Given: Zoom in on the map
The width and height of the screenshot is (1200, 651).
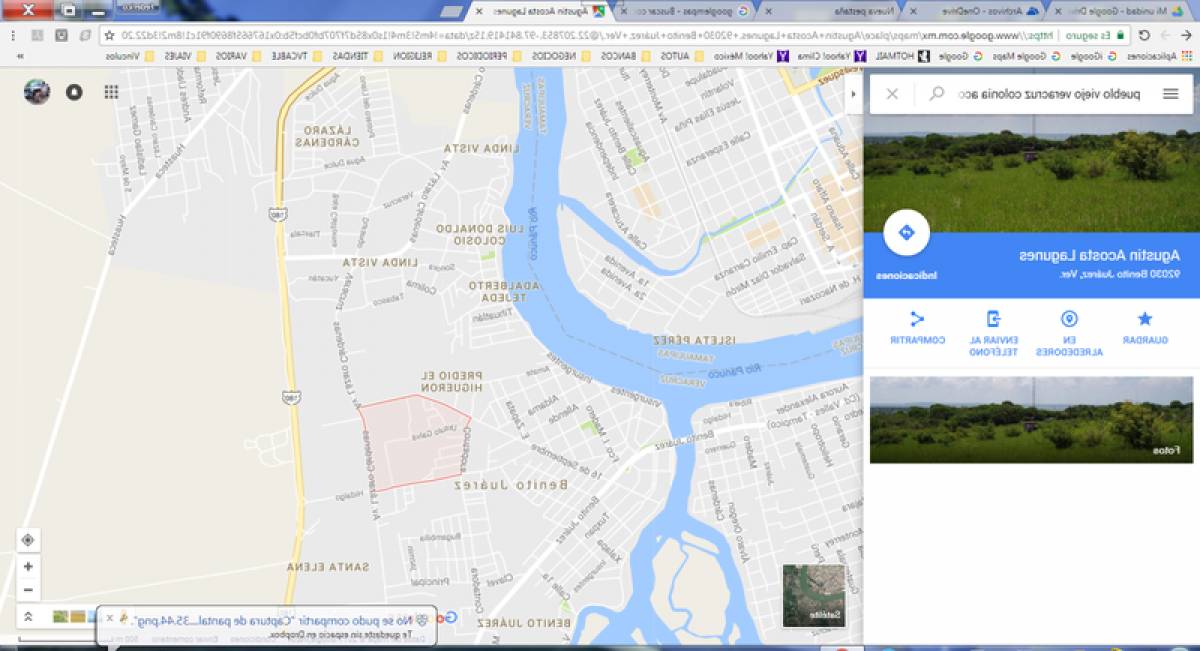Looking at the screenshot, I should point(28,566).
